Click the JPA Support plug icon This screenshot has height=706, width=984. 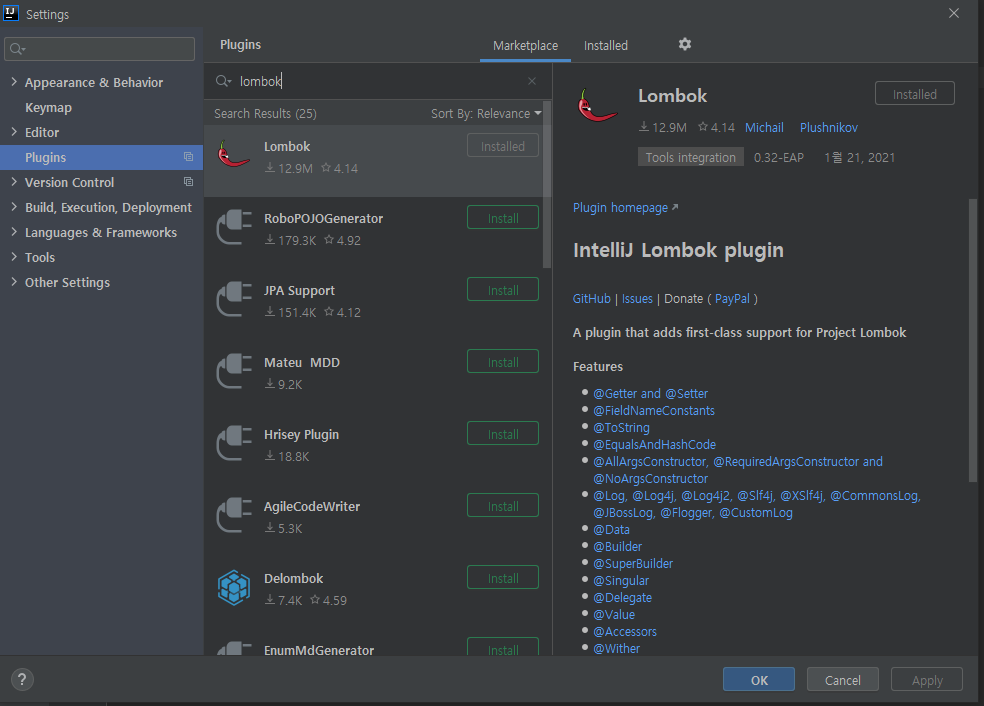(x=233, y=299)
